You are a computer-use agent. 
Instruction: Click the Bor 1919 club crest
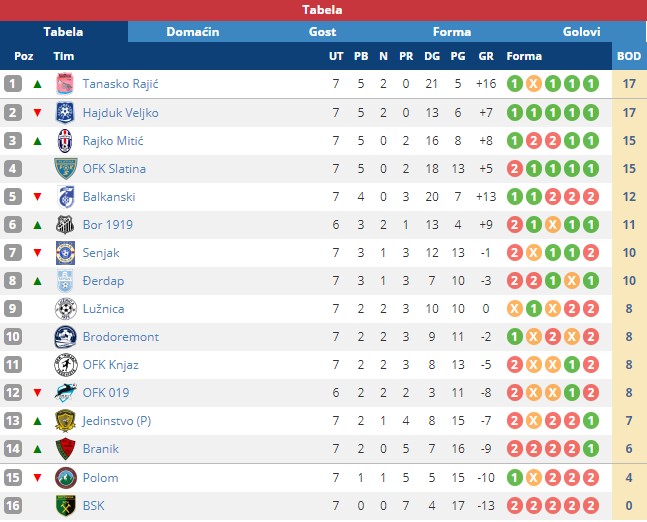click(65, 224)
